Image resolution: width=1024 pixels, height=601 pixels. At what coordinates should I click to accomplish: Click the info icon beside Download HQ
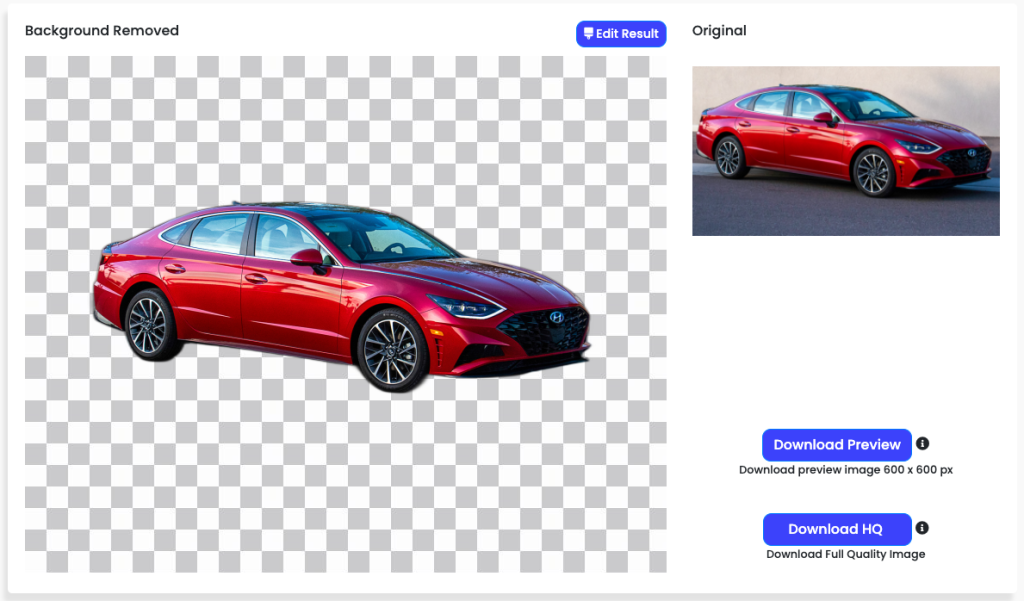922,528
